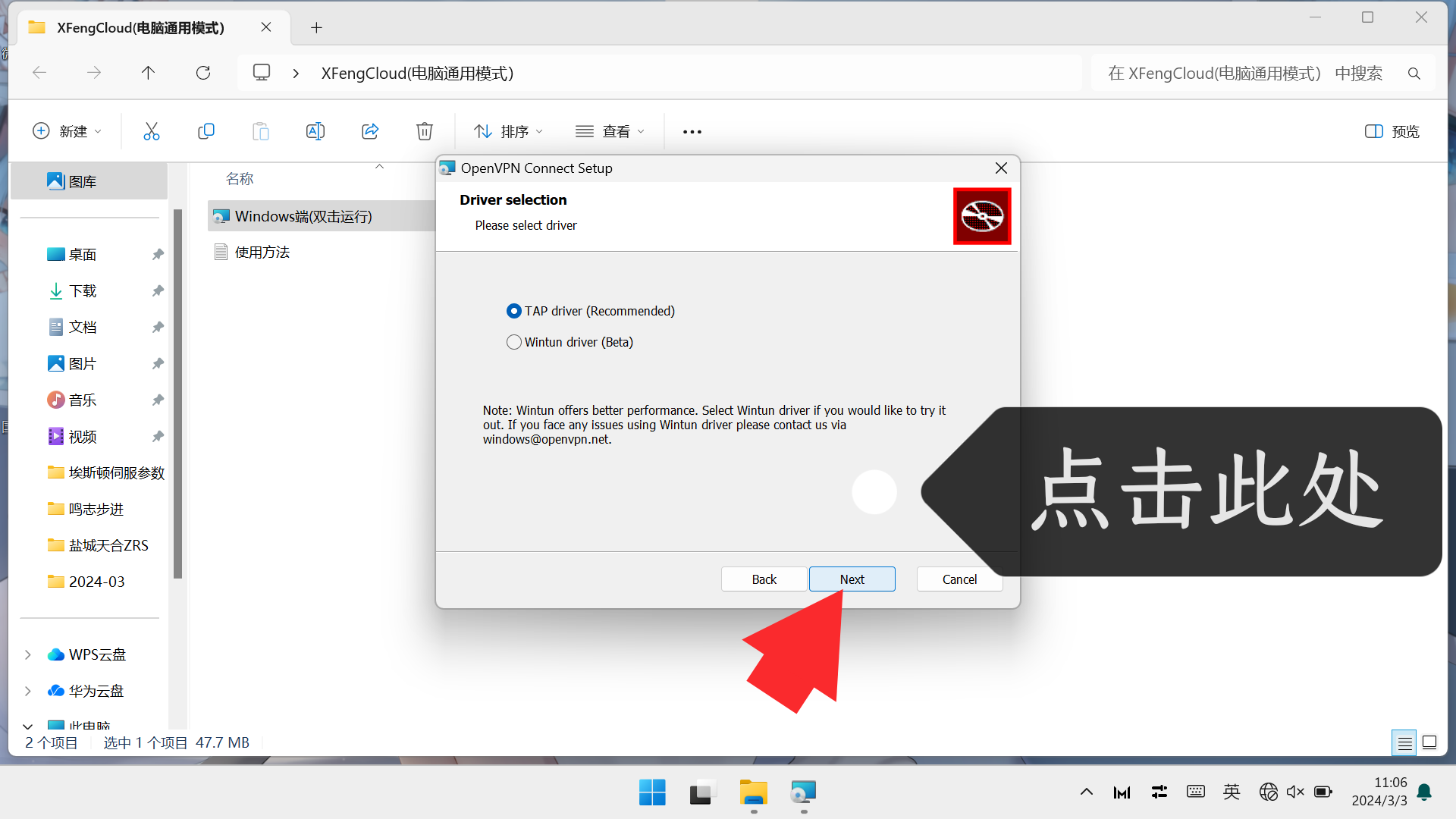
Task: Select Wintun driver (Beta) radio button
Action: pos(514,342)
